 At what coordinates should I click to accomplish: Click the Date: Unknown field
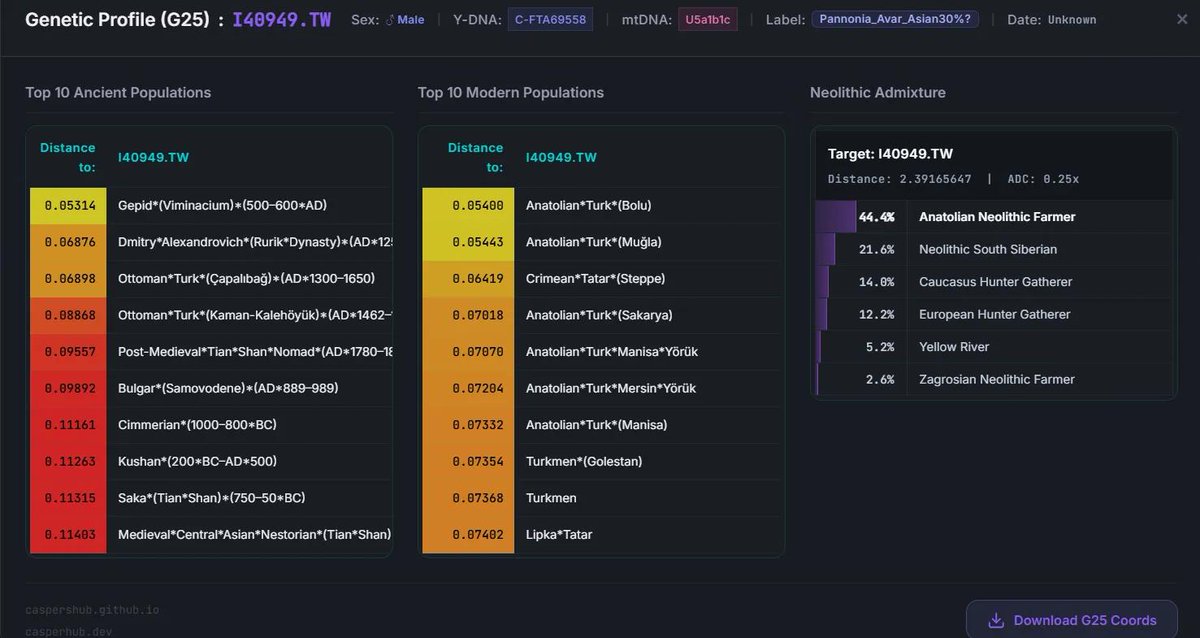click(x=1051, y=20)
